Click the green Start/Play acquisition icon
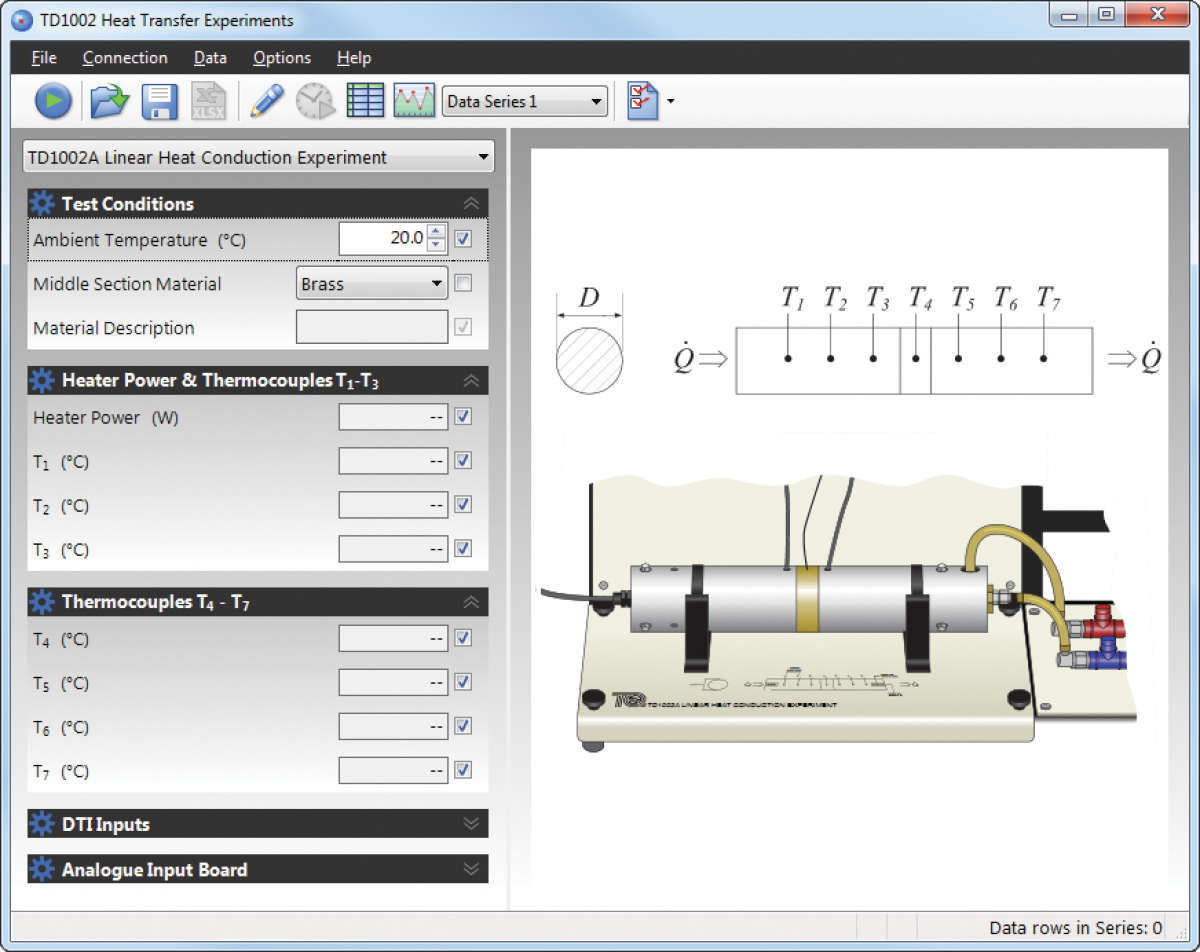Viewport: 1200px width, 952px height. coord(53,101)
